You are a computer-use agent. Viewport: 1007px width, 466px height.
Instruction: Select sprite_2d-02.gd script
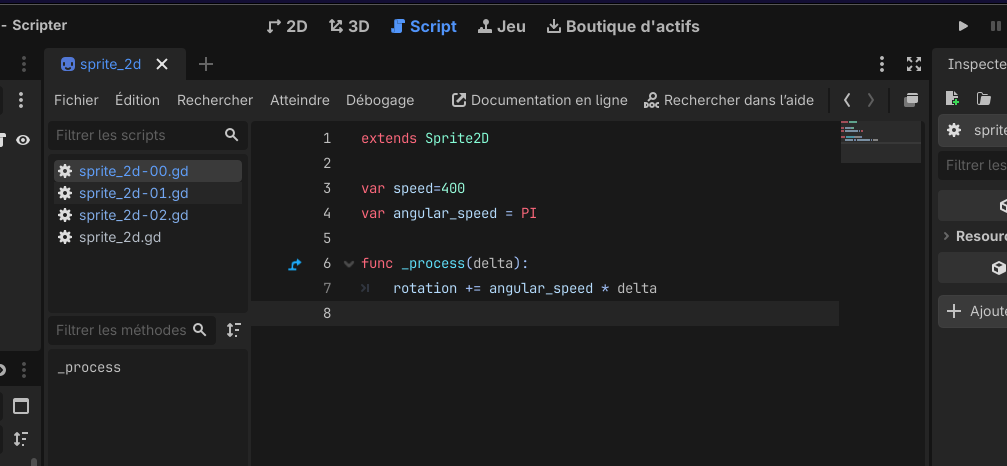(x=148, y=215)
